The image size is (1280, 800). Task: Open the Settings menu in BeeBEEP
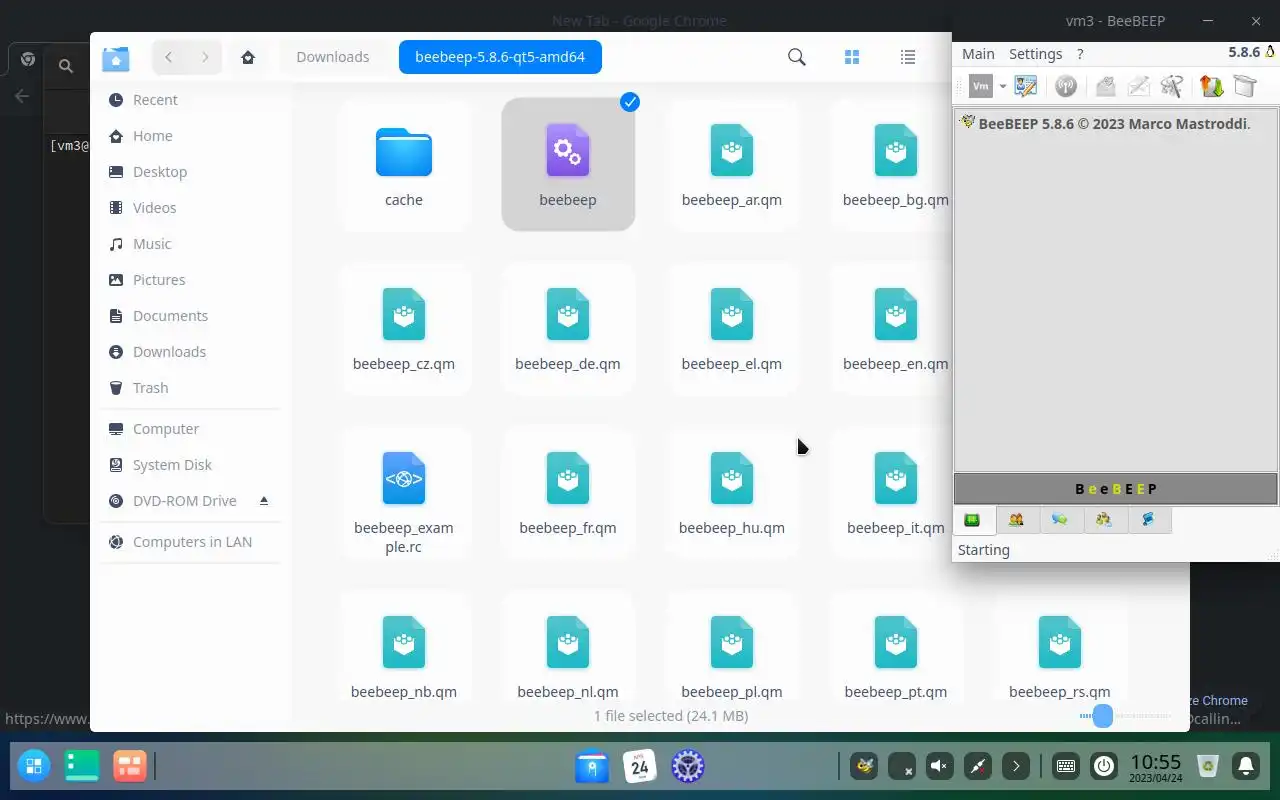pyautogui.click(x=1035, y=54)
